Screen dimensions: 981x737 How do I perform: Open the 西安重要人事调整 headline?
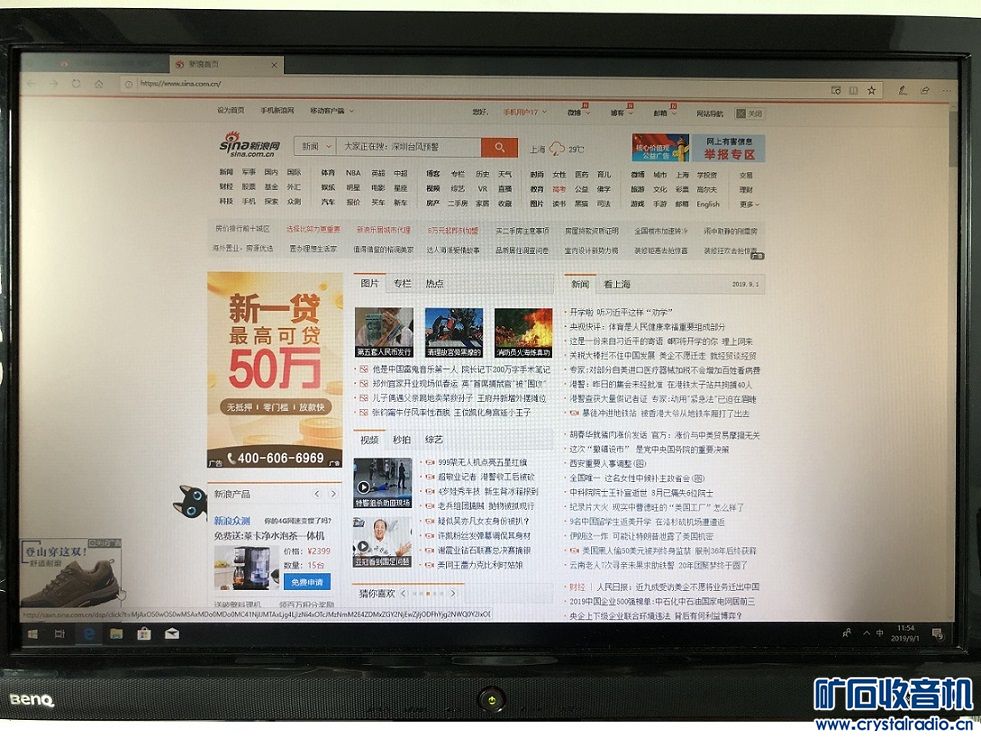[607, 464]
